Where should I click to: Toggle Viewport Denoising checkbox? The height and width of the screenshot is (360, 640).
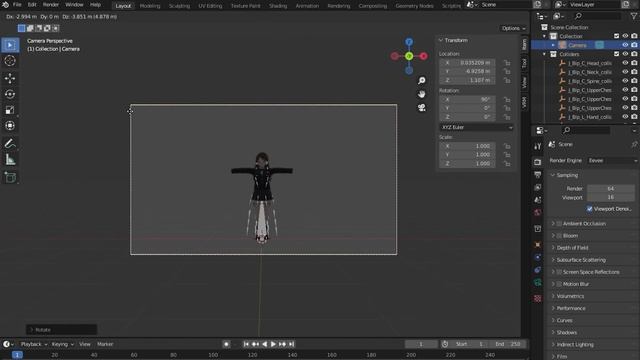[589, 209]
